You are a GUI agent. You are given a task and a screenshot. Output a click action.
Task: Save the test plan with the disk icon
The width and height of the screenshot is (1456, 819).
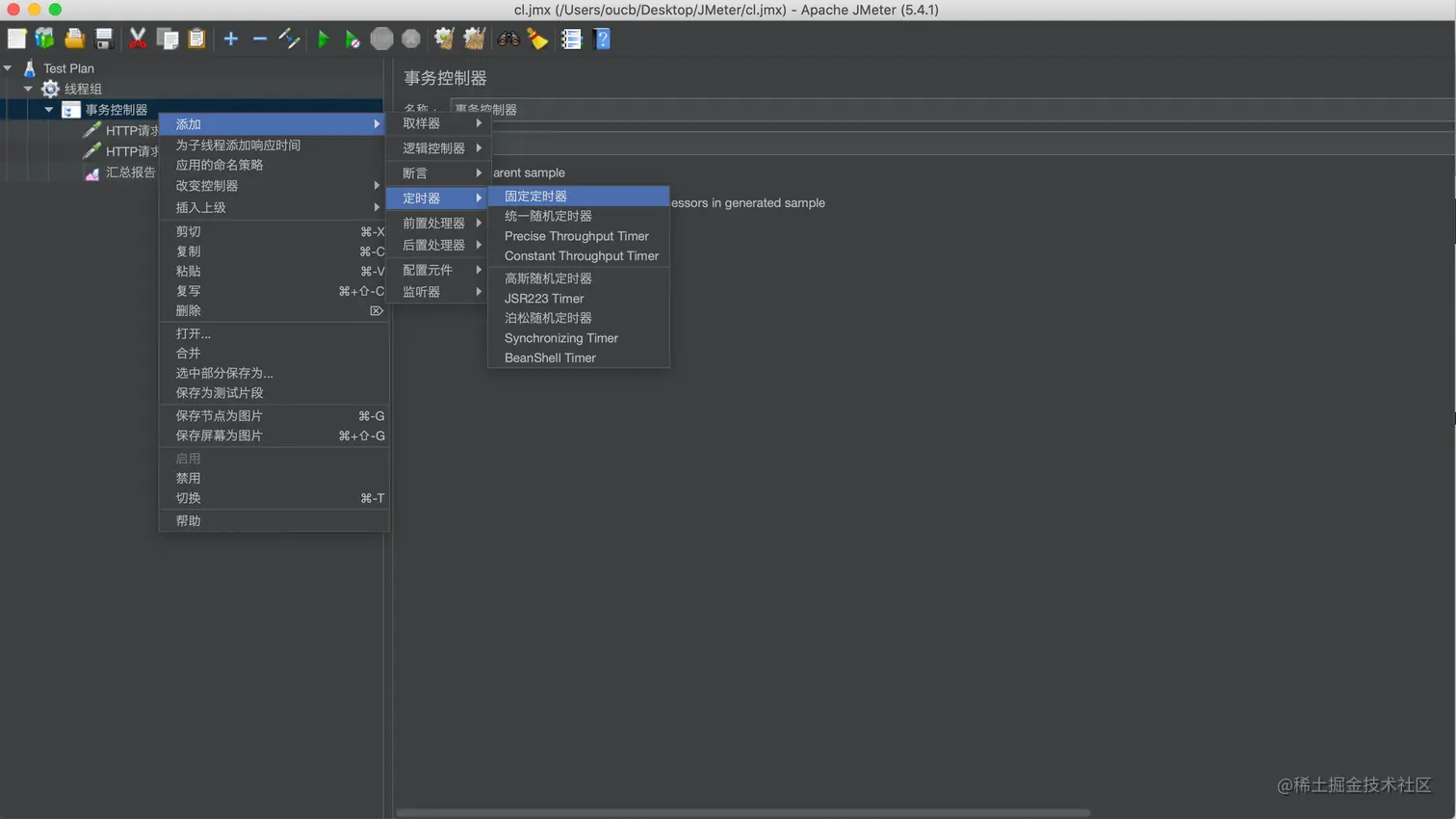click(x=104, y=39)
